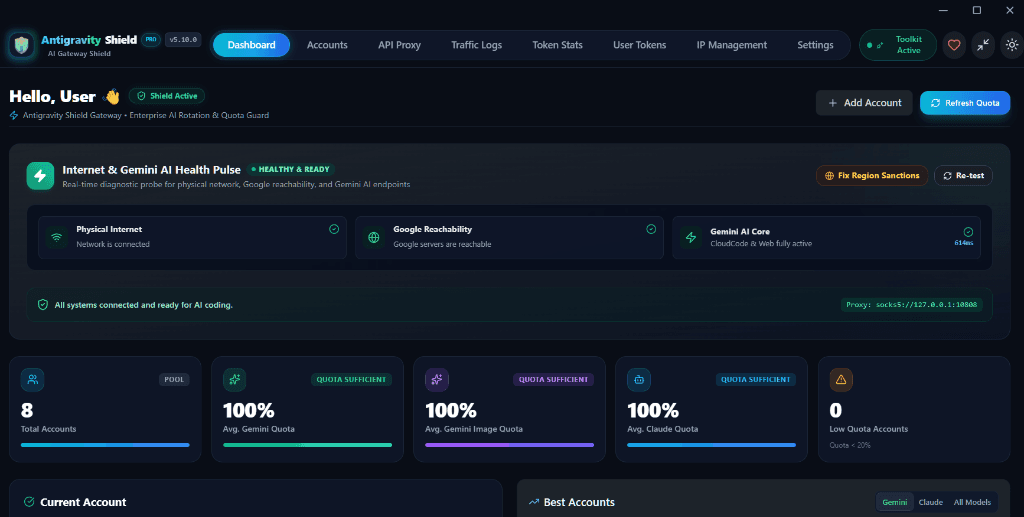This screenshot has width=1024, height=517.
Task: Click the Avg. Gemini Quota progress bar
Action: click(308, 445)
